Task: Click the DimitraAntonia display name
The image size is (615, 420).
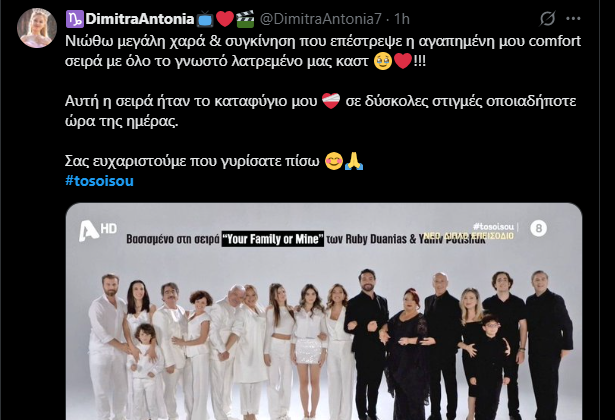Action: pos(140,19)
